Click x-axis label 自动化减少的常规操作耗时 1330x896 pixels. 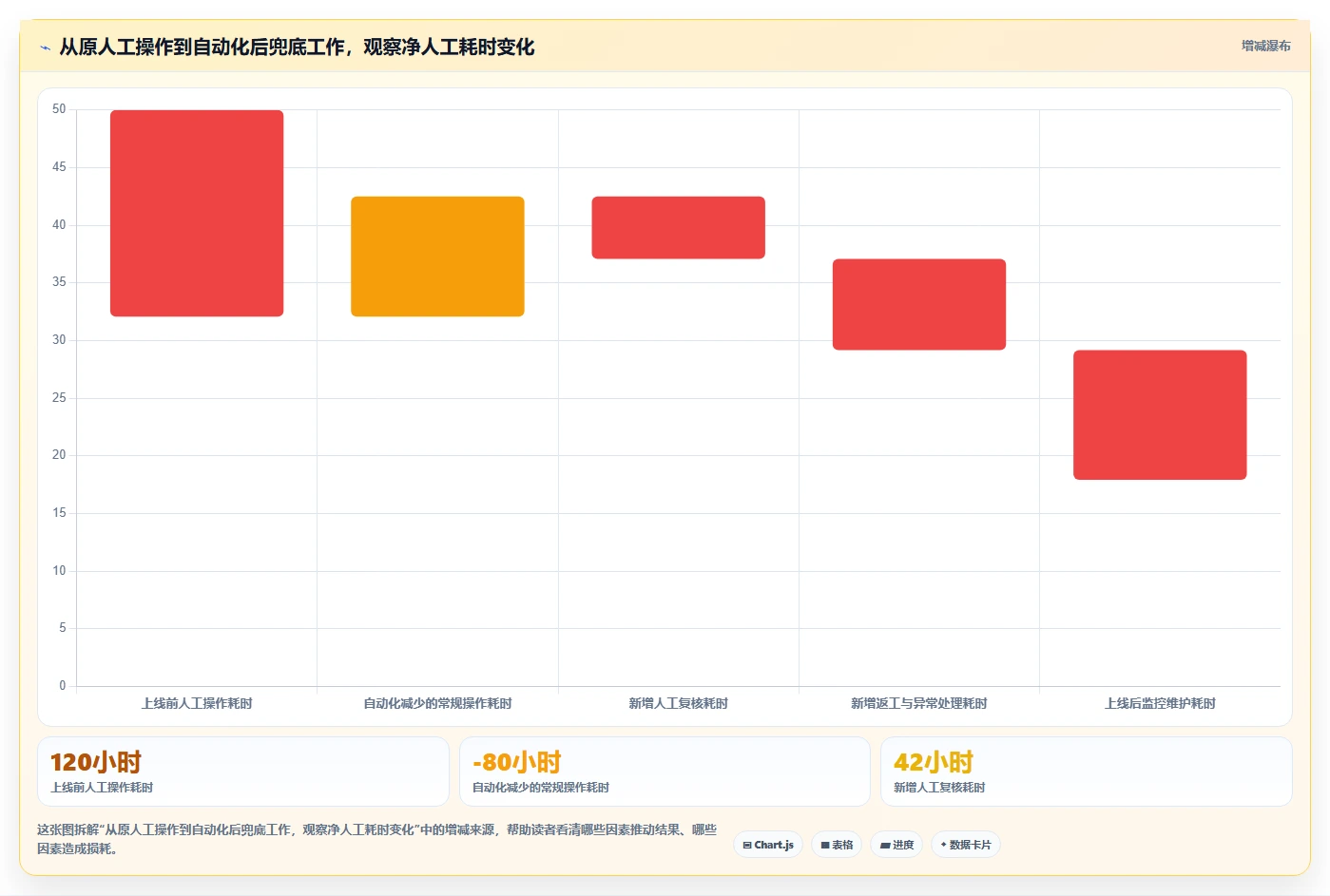tap(437, 703)
